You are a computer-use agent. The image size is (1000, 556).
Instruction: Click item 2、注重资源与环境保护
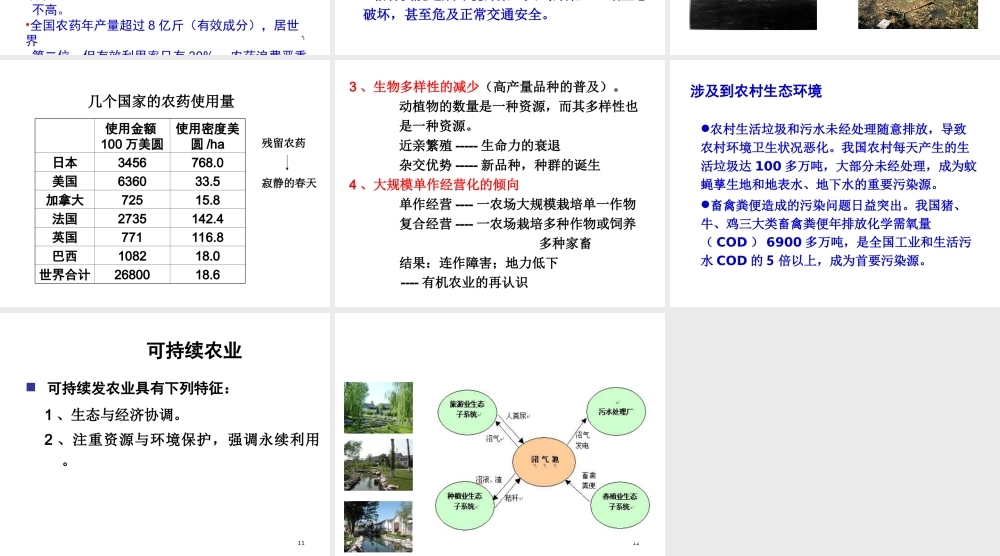[182, 448]
